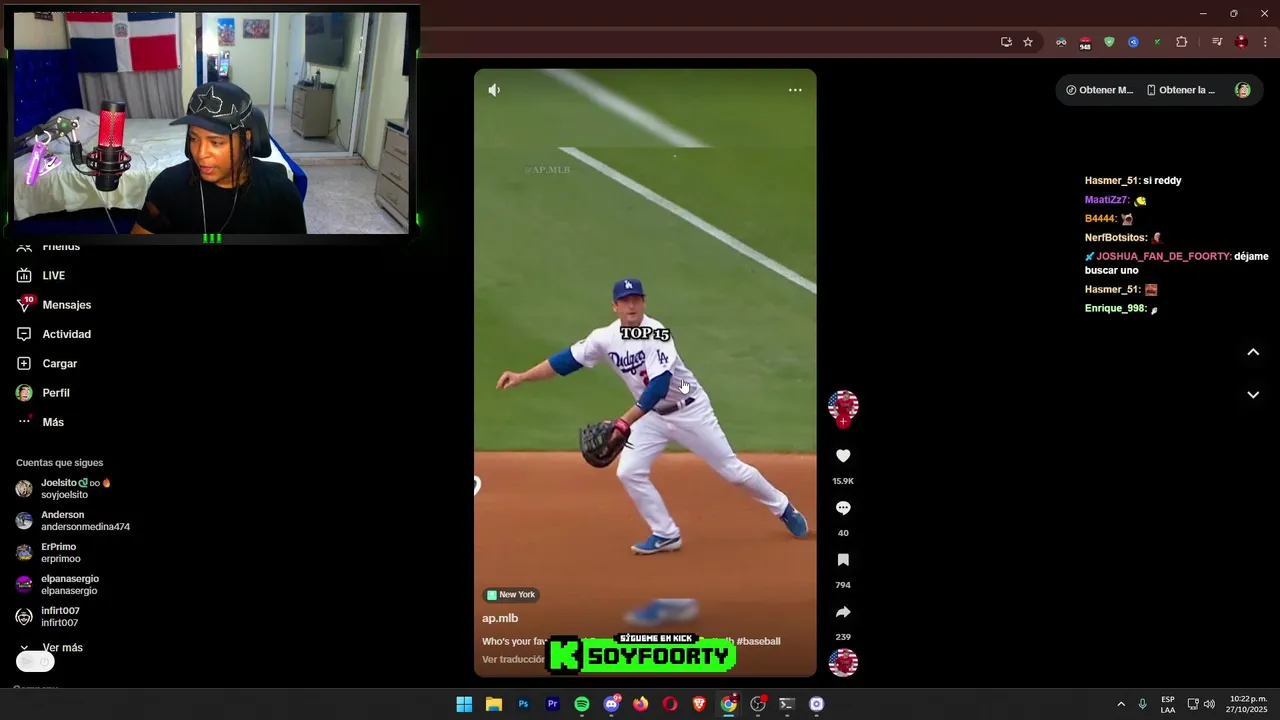
Task: Open Spotify from the taskbar
Action: 582,704
